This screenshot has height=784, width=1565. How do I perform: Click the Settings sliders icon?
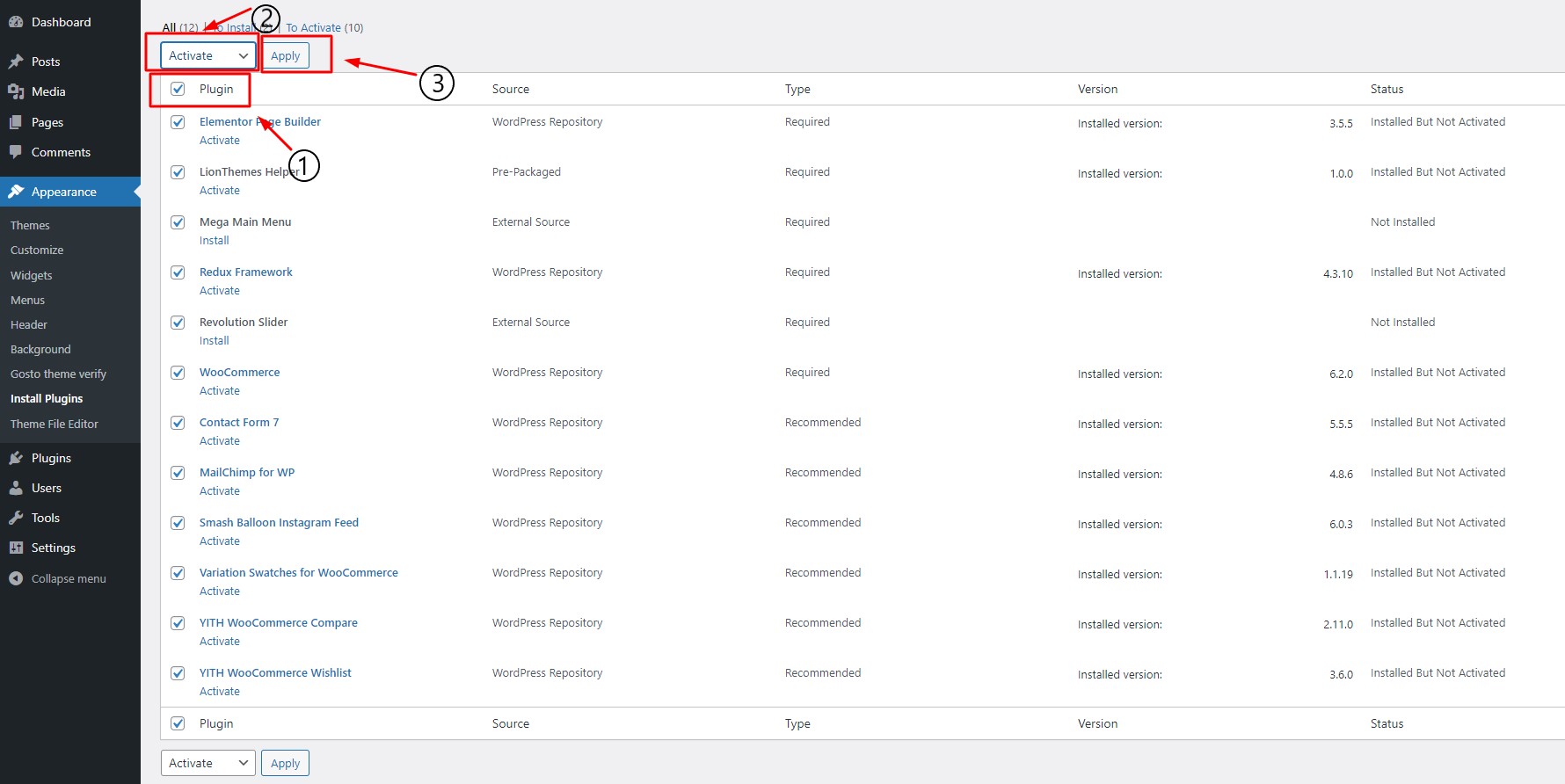point(16,548)
